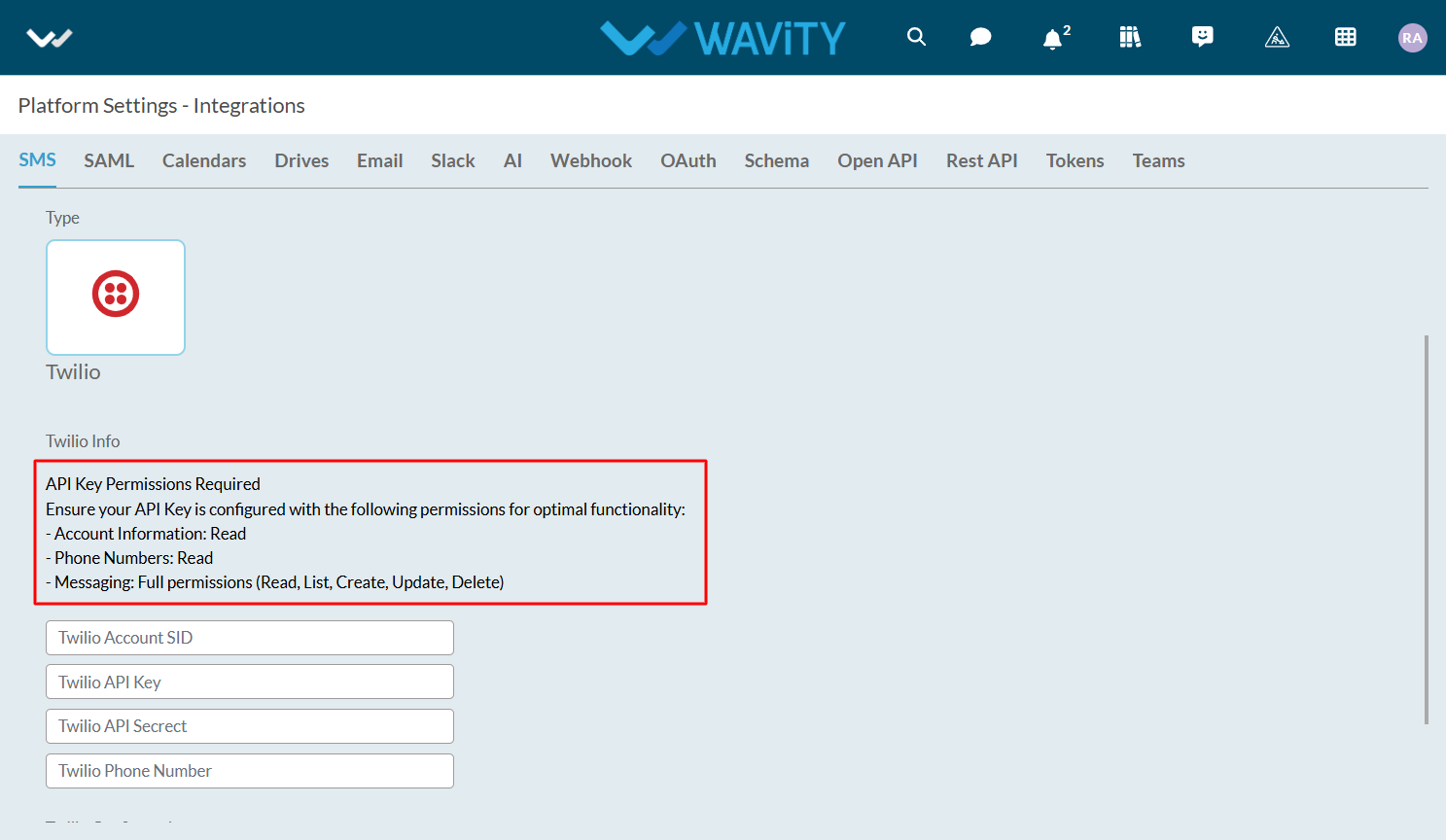Open the search magnifier icon
This screenshot has height=840, width=1446.
pyautogui.click(x=916, y=37)
